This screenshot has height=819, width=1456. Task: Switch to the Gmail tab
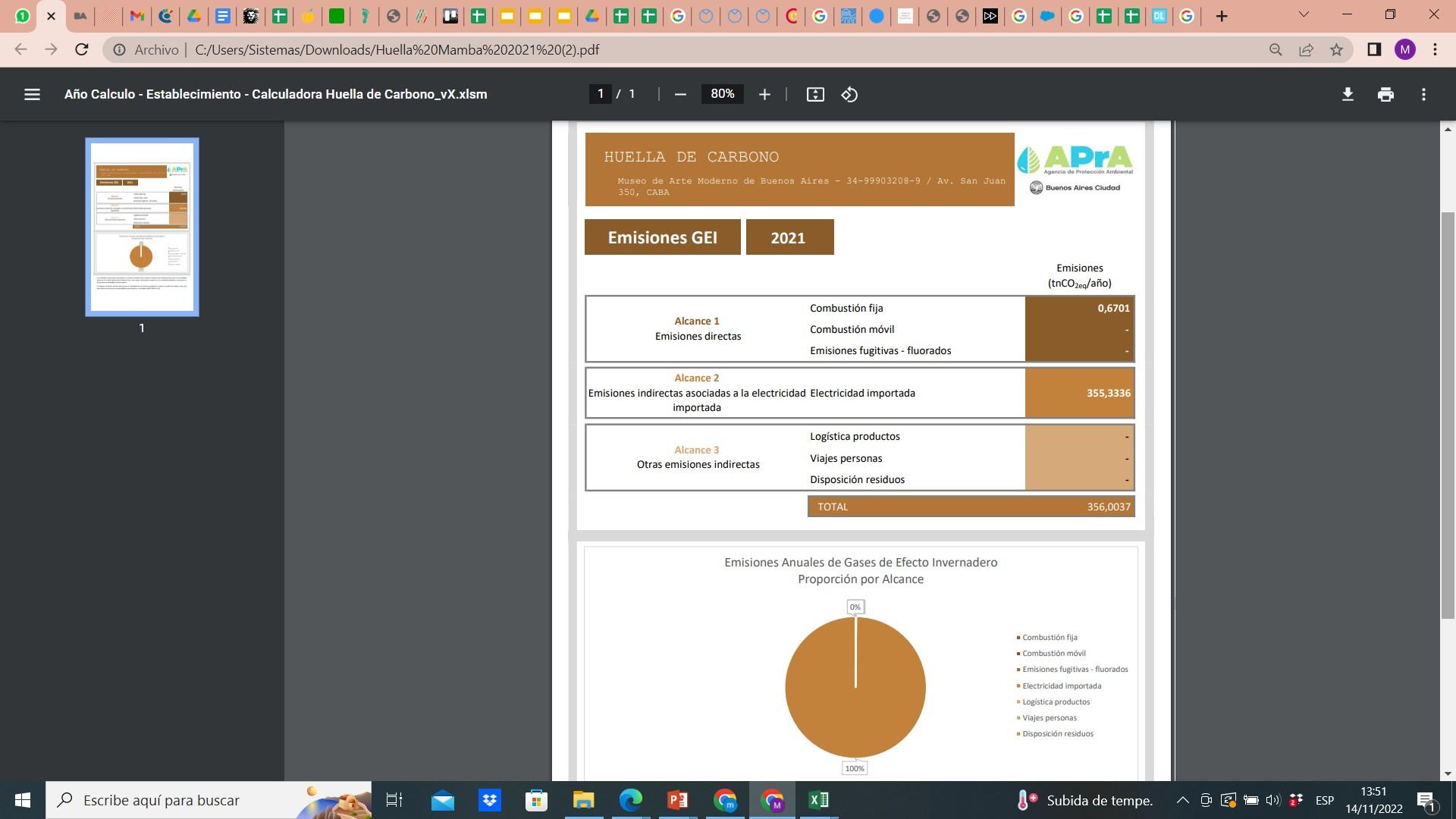pyautogui.click(x=136, y=16)
